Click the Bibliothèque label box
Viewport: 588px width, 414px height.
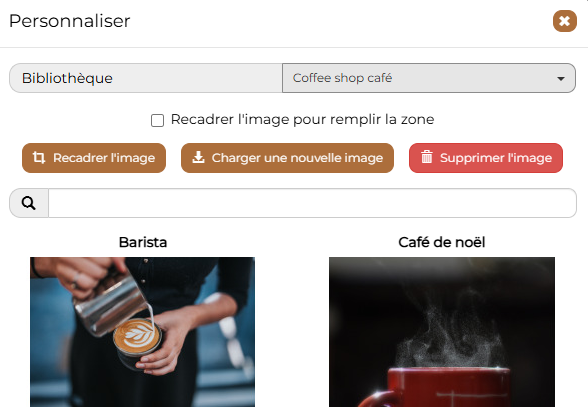tap(146, 78)
